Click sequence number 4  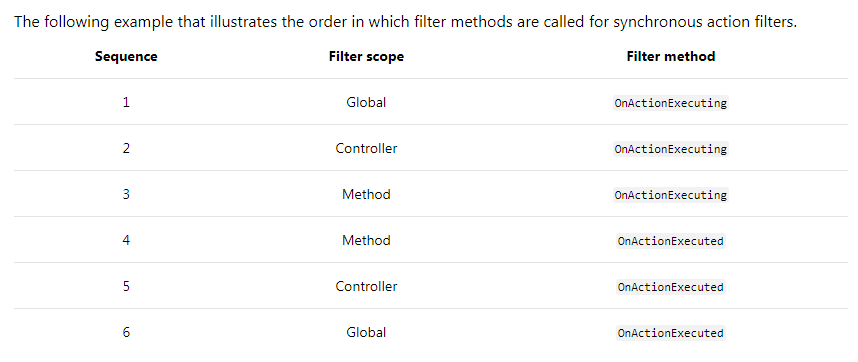tap(126, 240)
